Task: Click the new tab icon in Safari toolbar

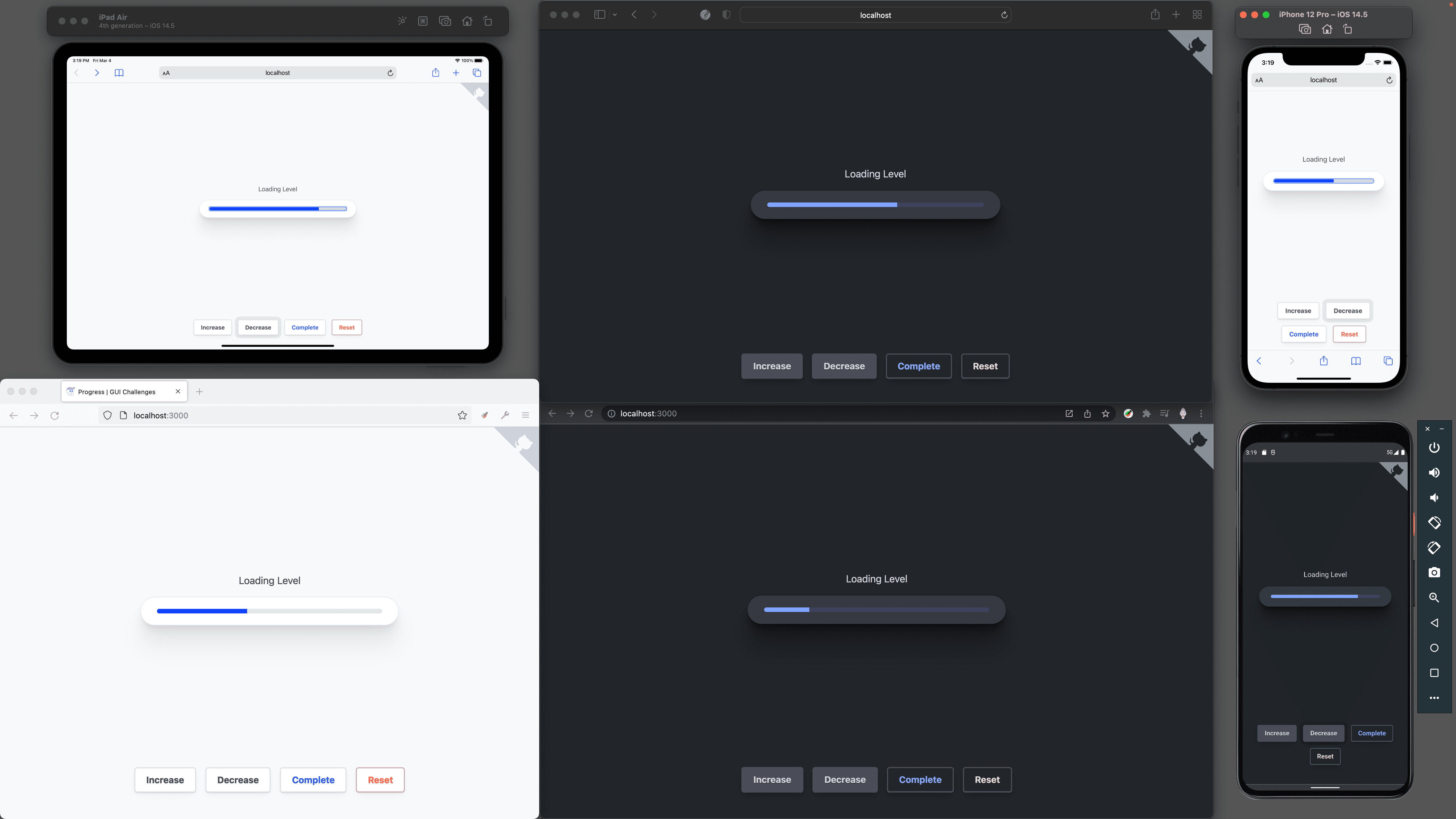Action: [1176, 14]
